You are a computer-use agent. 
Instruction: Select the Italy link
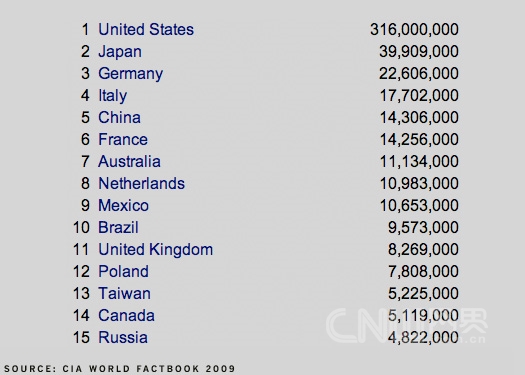112,96
